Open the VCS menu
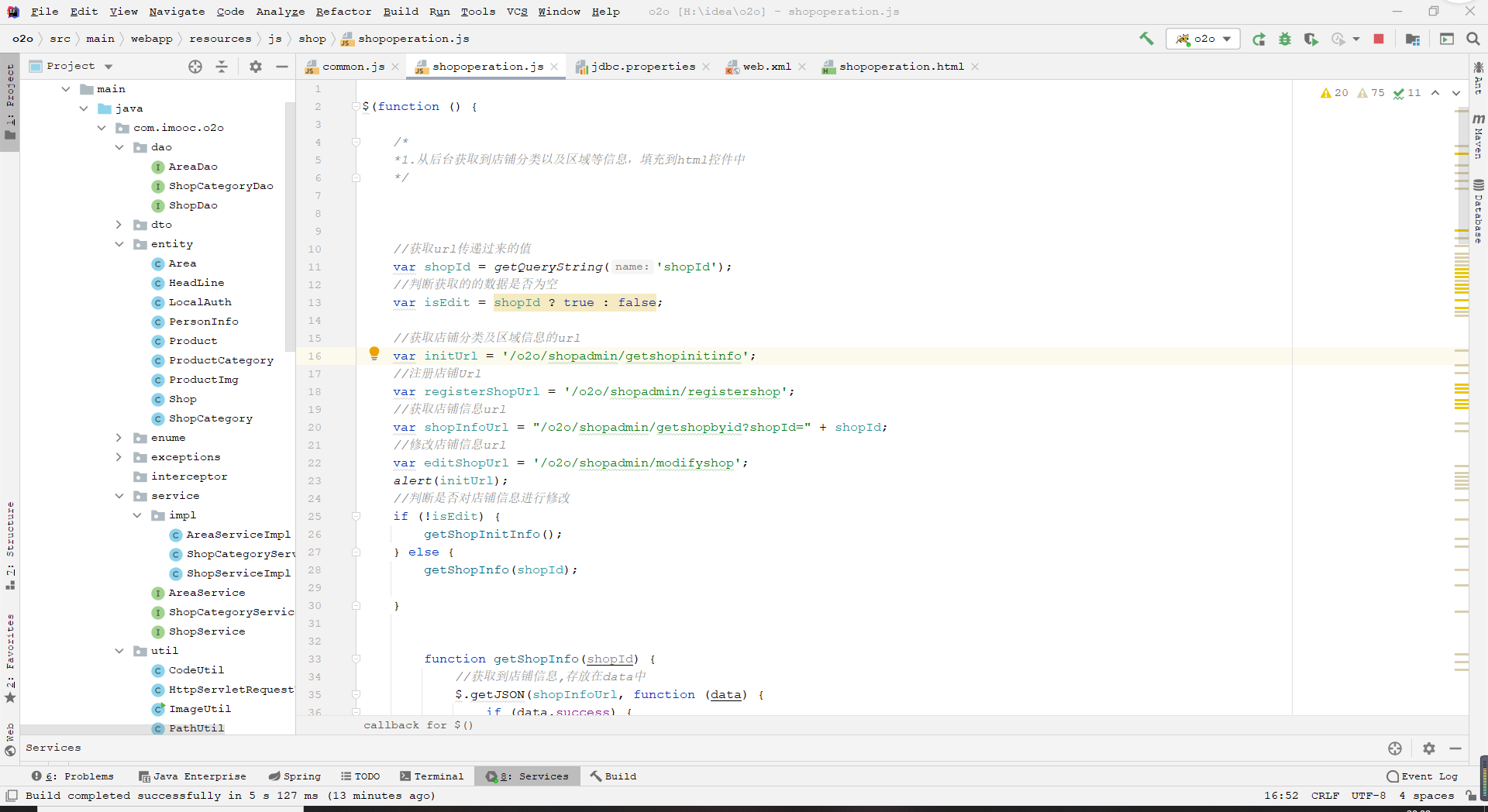The width and height of the screenshot is (1488, 812). click(517, 12)
